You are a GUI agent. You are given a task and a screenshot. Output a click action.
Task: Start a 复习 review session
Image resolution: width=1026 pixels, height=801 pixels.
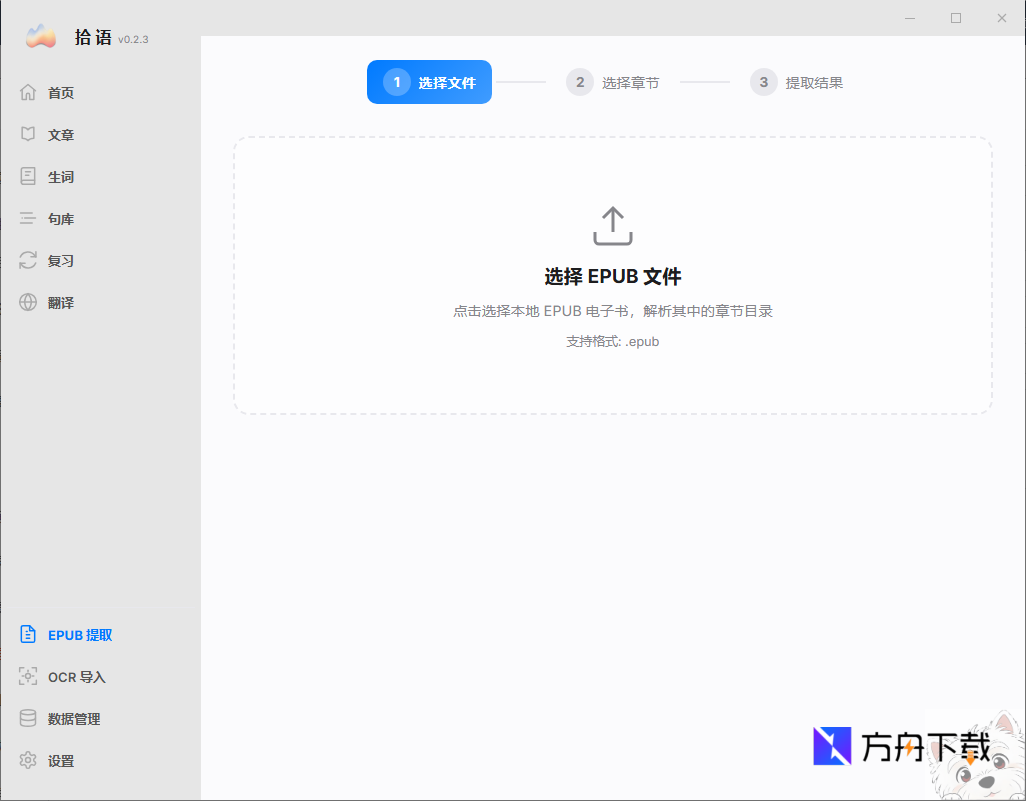pos(60,260)
